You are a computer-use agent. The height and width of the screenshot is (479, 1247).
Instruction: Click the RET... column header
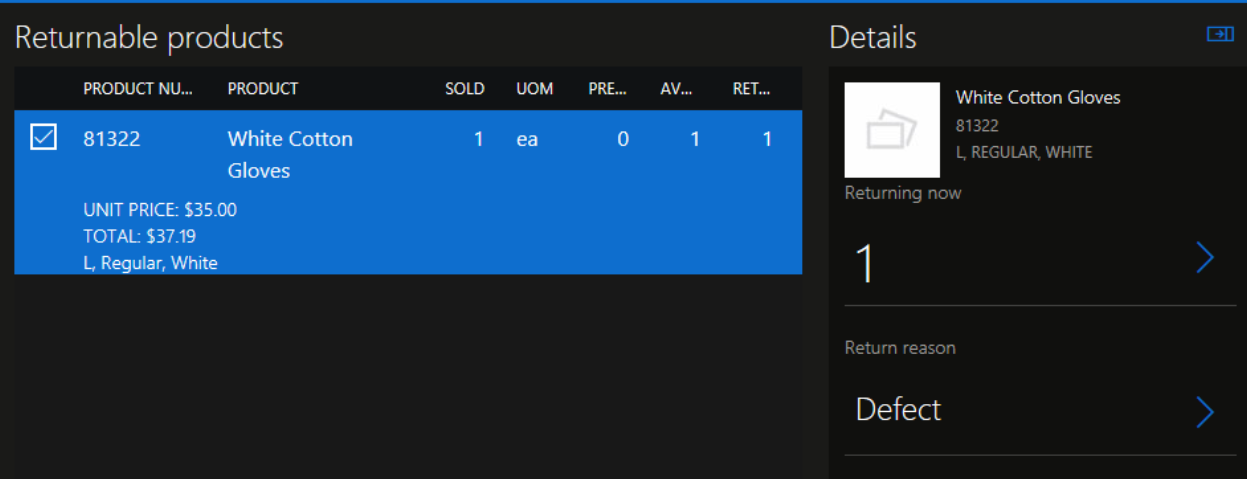[x=751, y=89]
